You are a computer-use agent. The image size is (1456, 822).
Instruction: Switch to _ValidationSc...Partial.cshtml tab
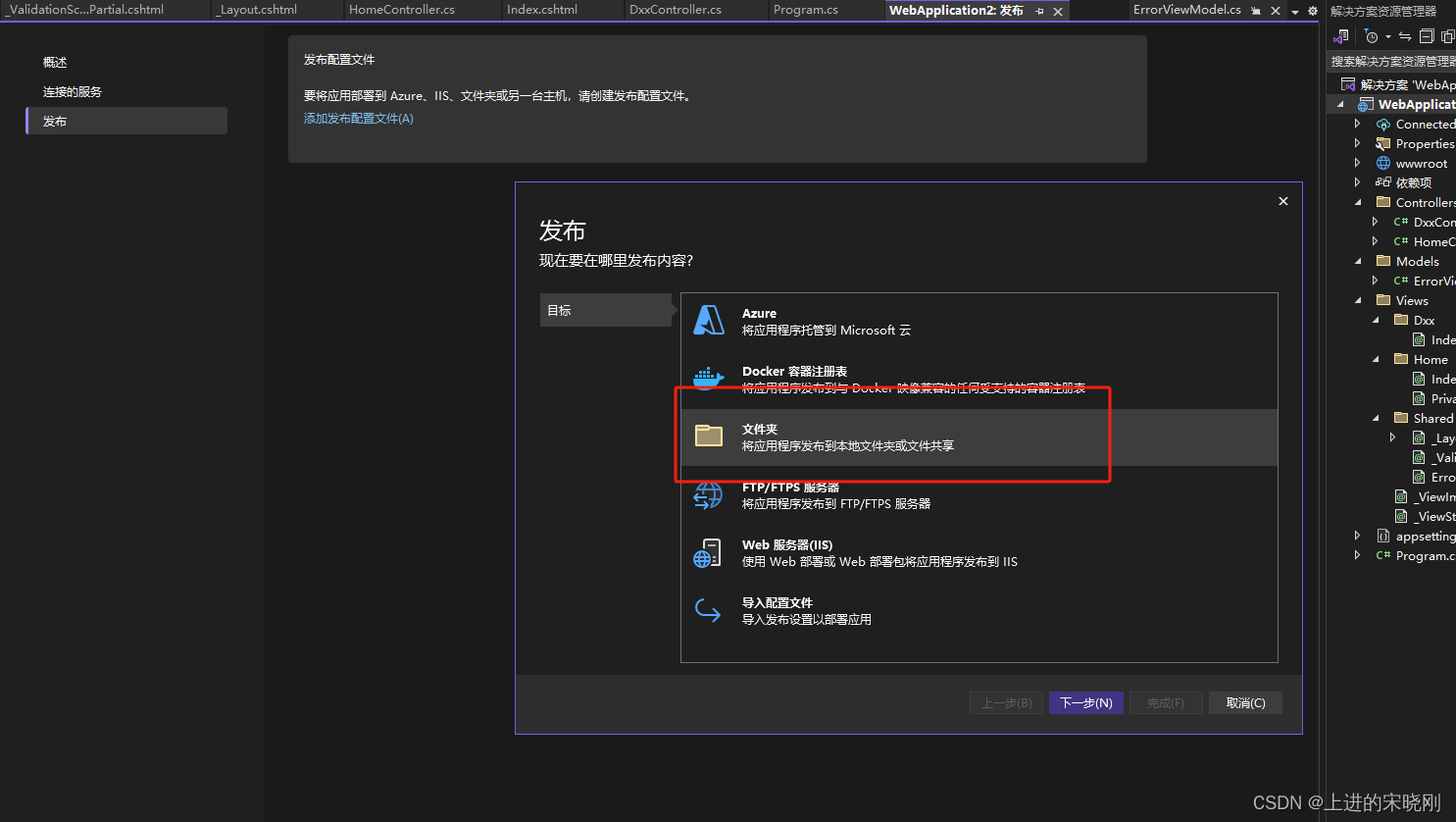click(x=86, y=10)
